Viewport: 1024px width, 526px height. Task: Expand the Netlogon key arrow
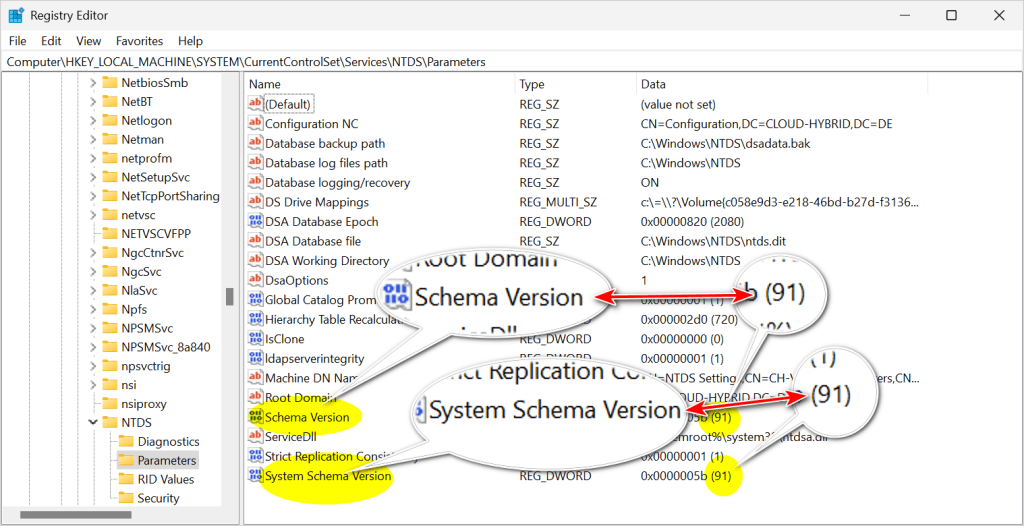point(93,121)
